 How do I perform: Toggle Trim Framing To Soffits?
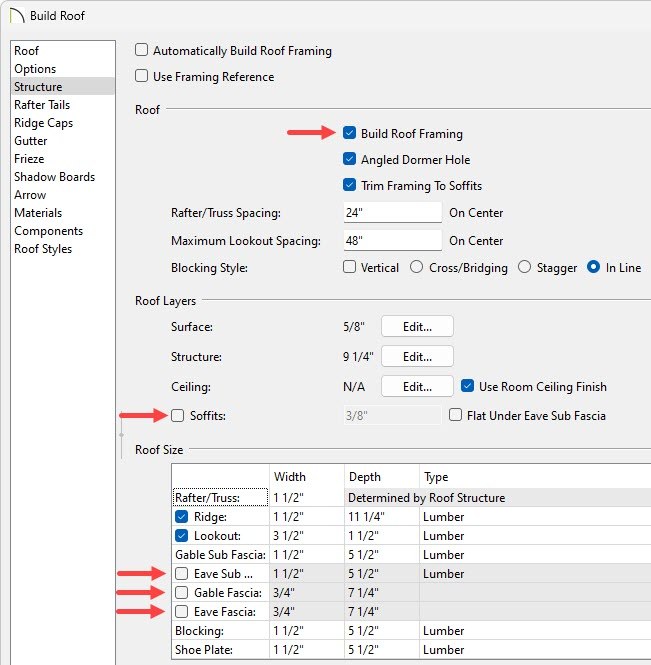click(x=349, y=185)
